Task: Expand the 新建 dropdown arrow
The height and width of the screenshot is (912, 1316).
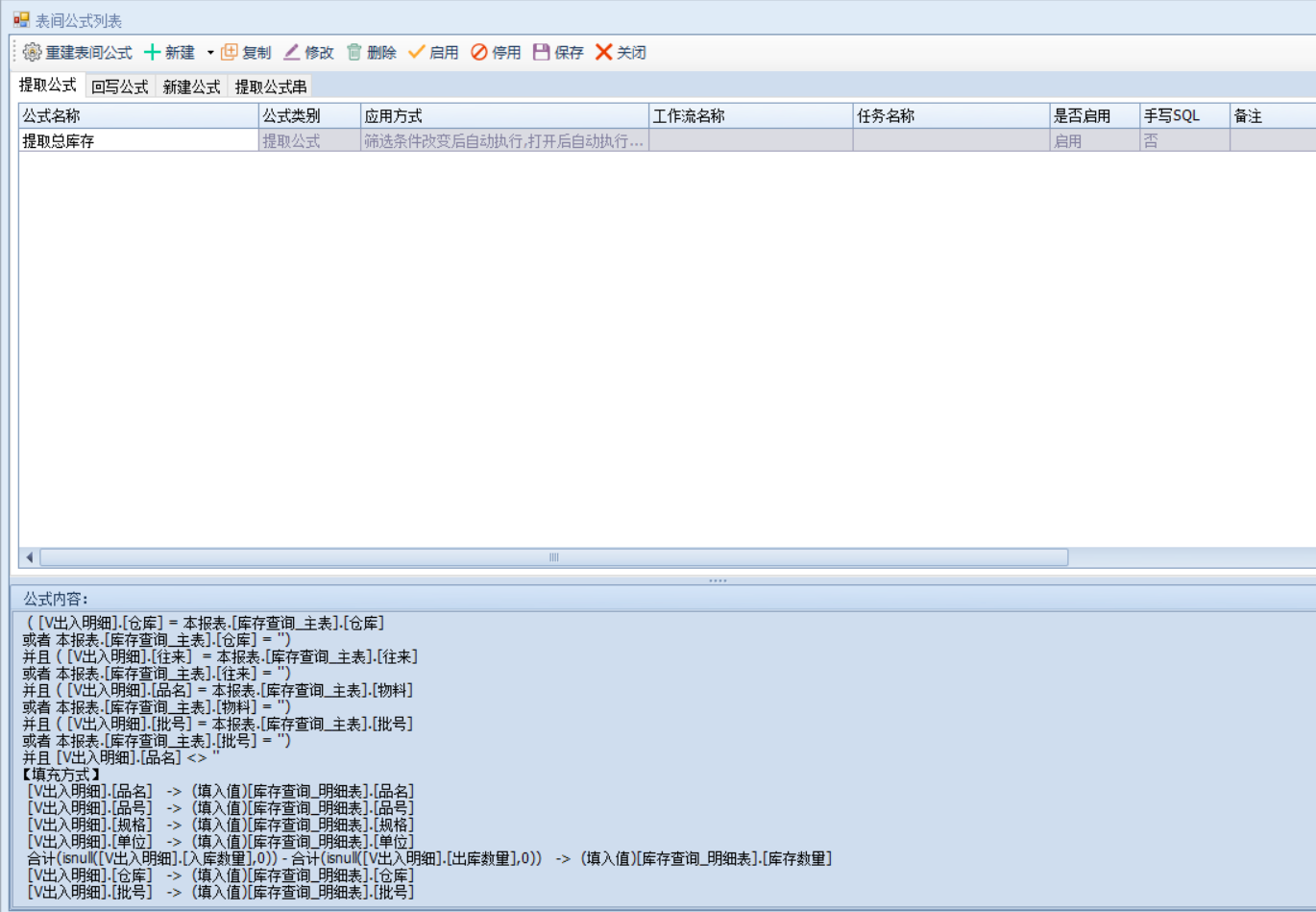Action: [x=210, y=53]
